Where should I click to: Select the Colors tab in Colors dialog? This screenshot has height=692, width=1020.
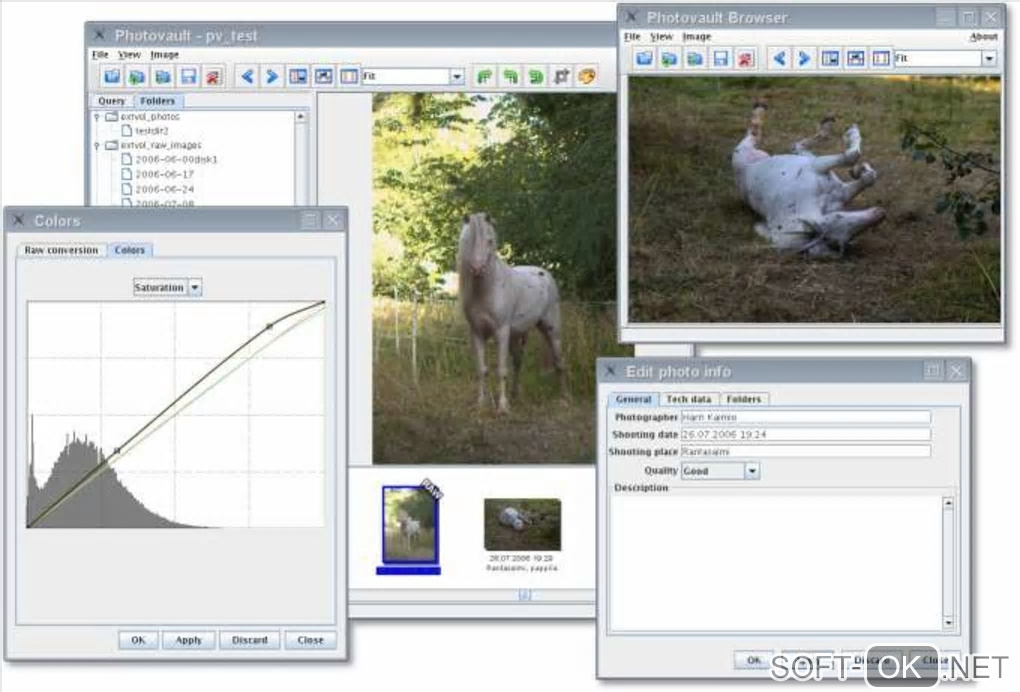point(129,250)
